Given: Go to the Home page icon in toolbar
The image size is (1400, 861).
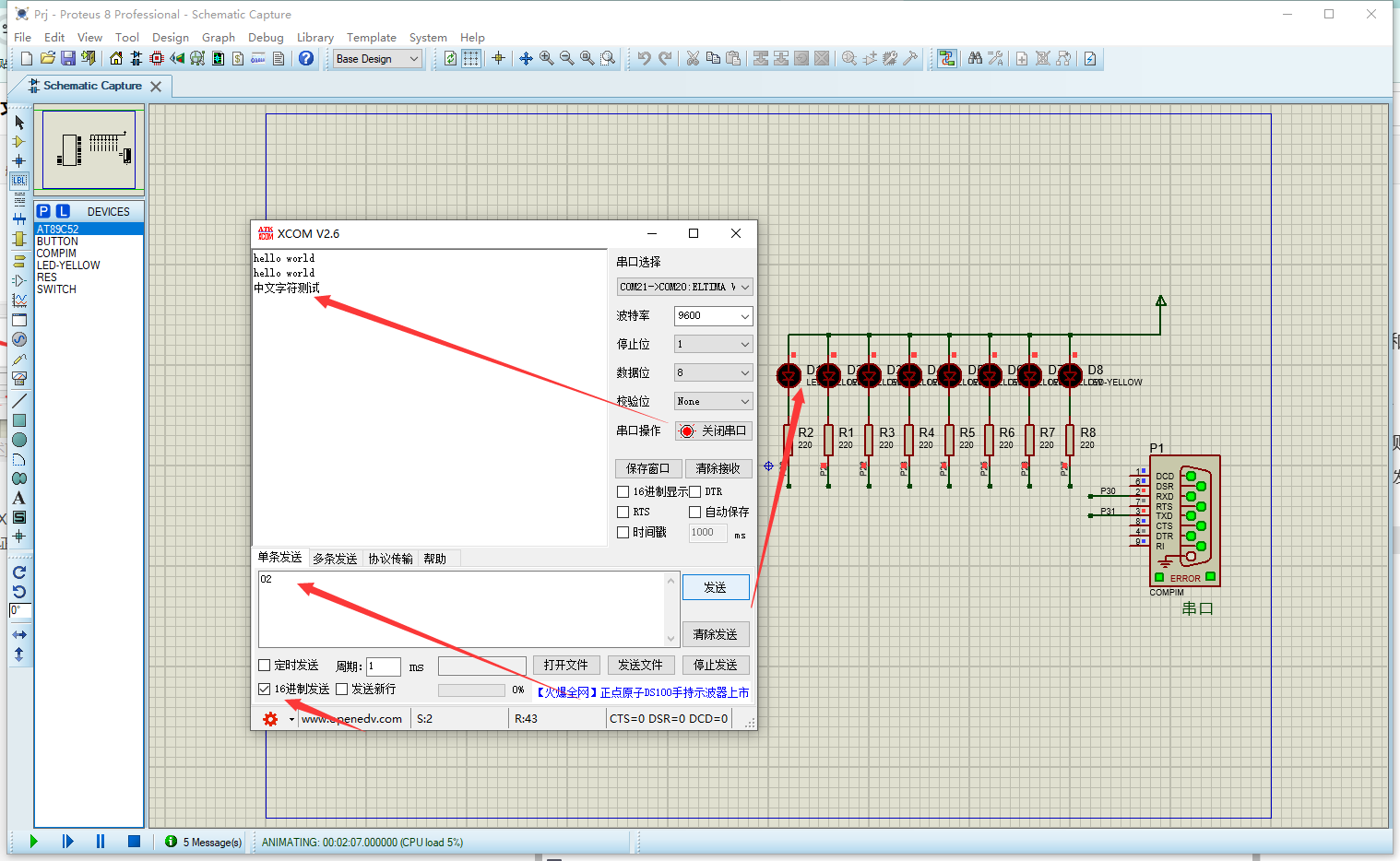Looking at the screenshot, I should (115, 59).
